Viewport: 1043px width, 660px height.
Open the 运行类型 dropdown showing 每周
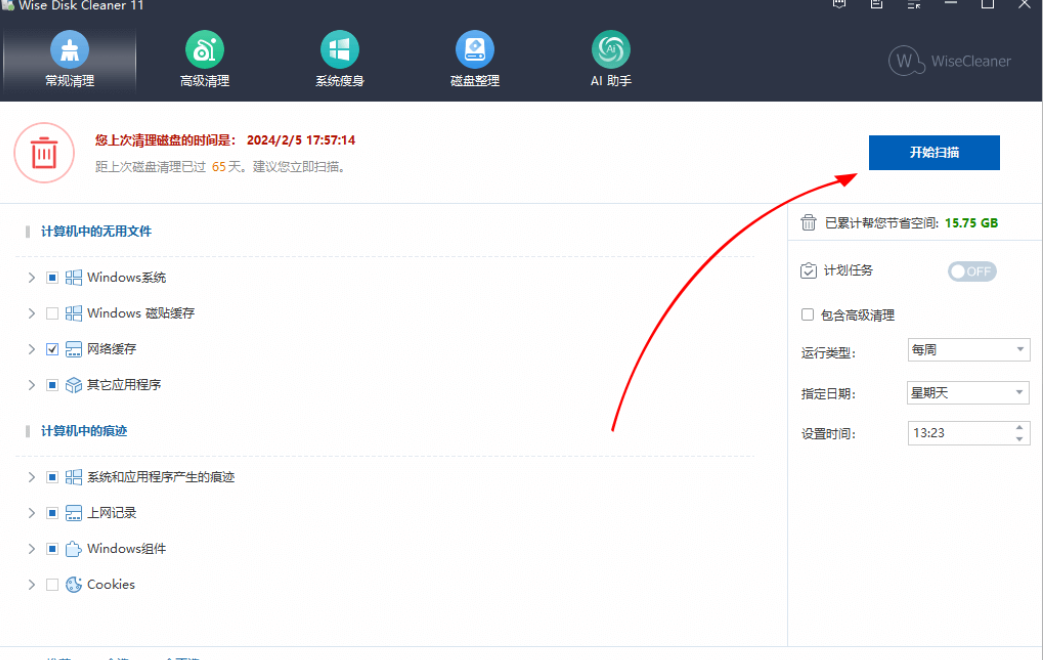968,350
